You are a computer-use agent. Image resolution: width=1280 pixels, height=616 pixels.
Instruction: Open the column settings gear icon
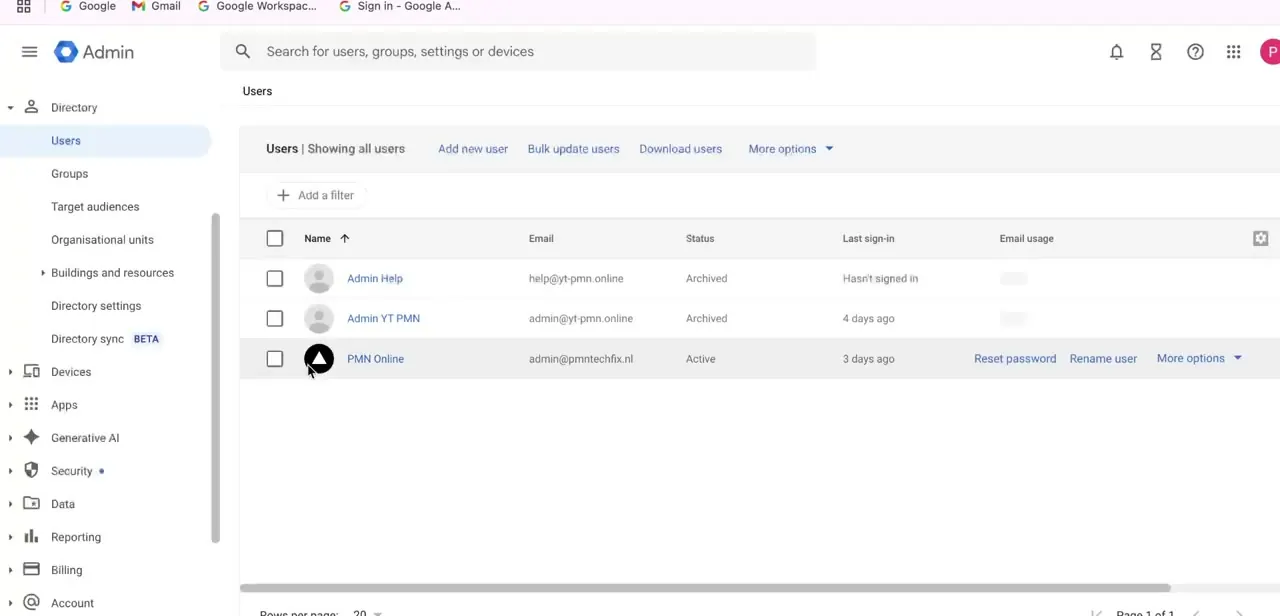(1260, 238)
